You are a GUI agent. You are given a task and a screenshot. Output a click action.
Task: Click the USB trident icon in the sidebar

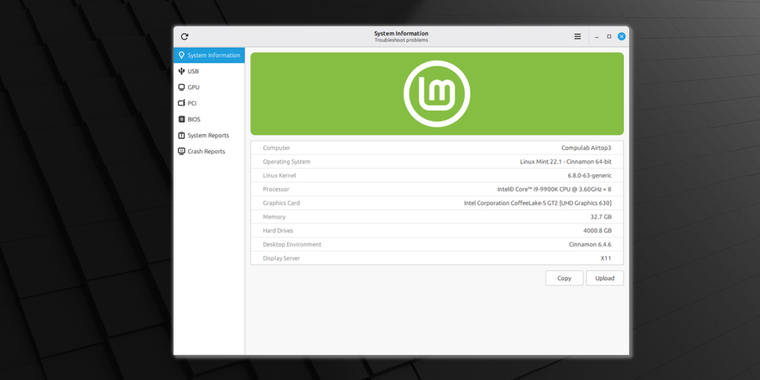181,71
